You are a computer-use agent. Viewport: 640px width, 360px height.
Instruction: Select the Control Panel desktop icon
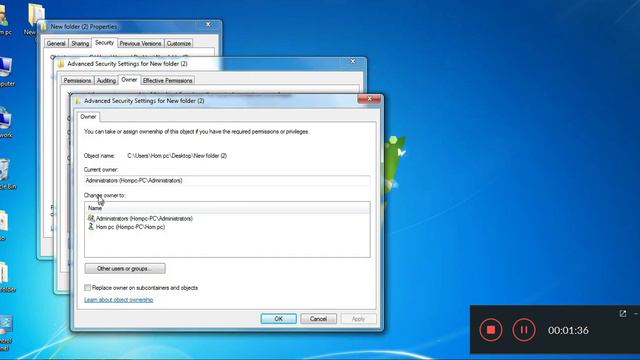coord(6,333)
